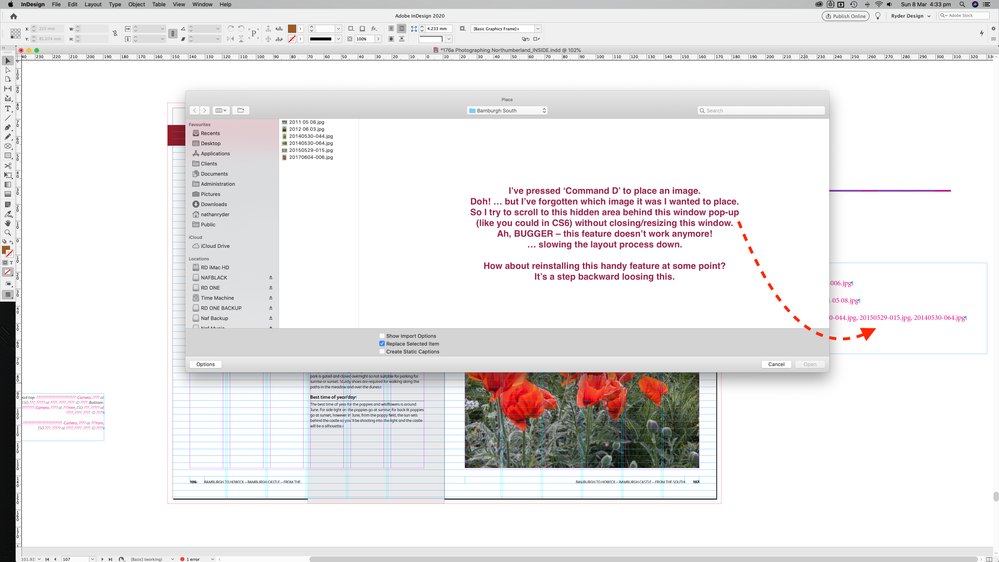The image size is (999, 562).
Task: Pick the Note tool
Action: coord(8,205)
